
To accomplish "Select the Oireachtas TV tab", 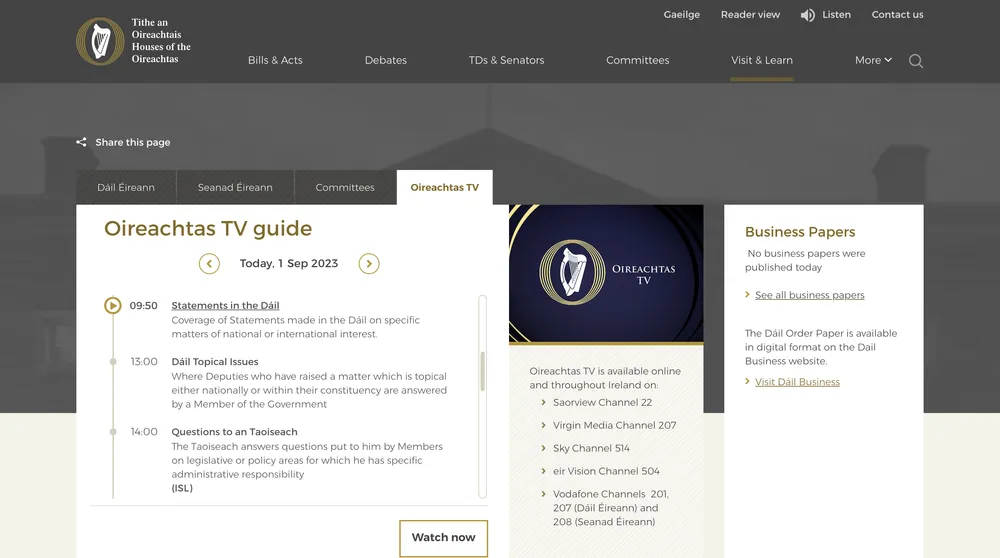I will coord(445,187).
